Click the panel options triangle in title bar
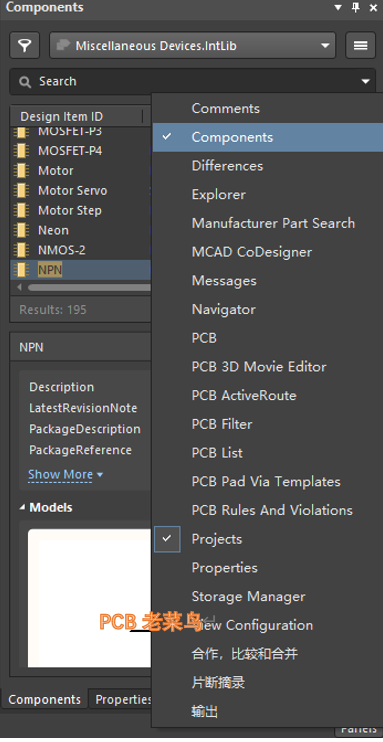The height and width of the screenshot is (742, 383). pyautogui.click(x=338, y=8)
